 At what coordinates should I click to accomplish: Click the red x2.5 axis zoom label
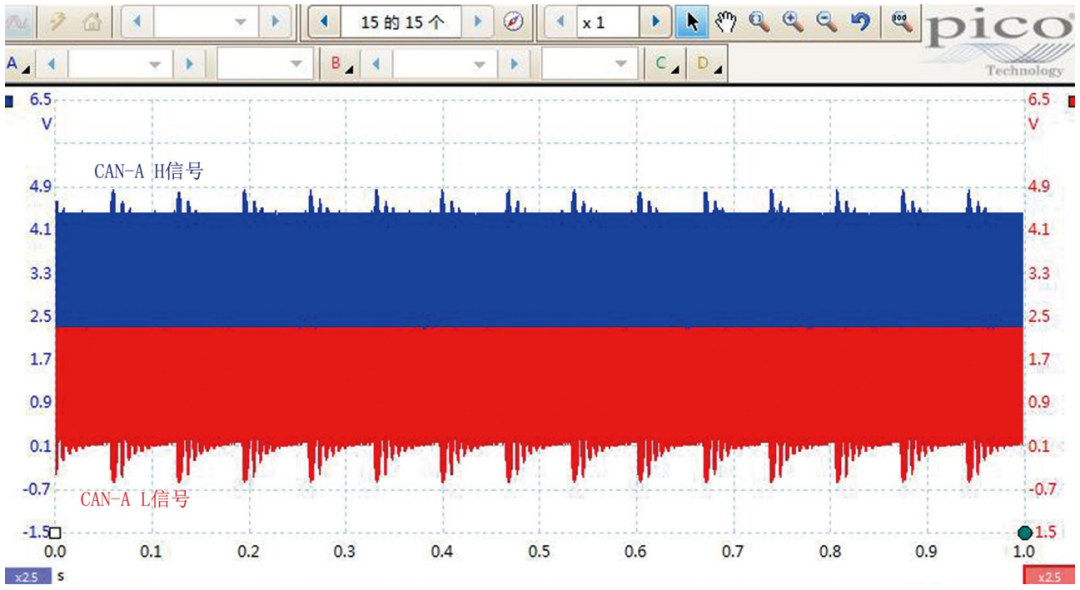click(x=1049, y=576)
